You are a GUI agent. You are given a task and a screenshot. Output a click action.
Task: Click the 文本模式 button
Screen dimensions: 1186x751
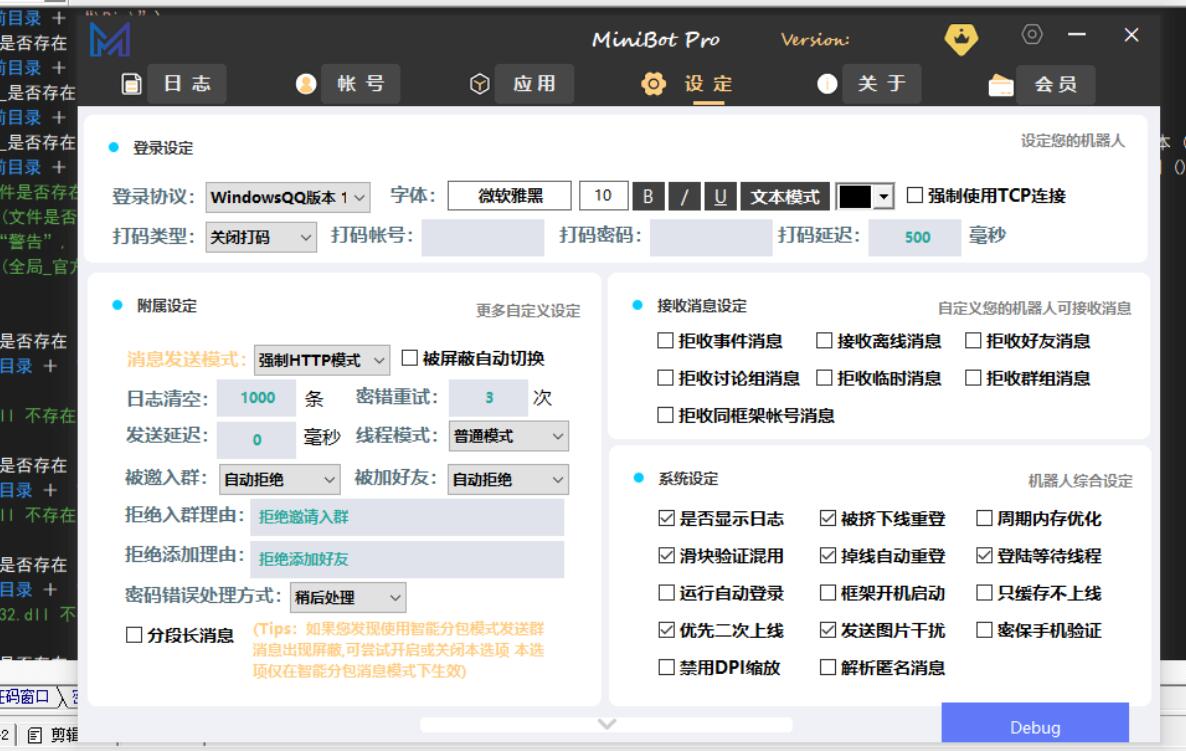(x=784, y=197)
